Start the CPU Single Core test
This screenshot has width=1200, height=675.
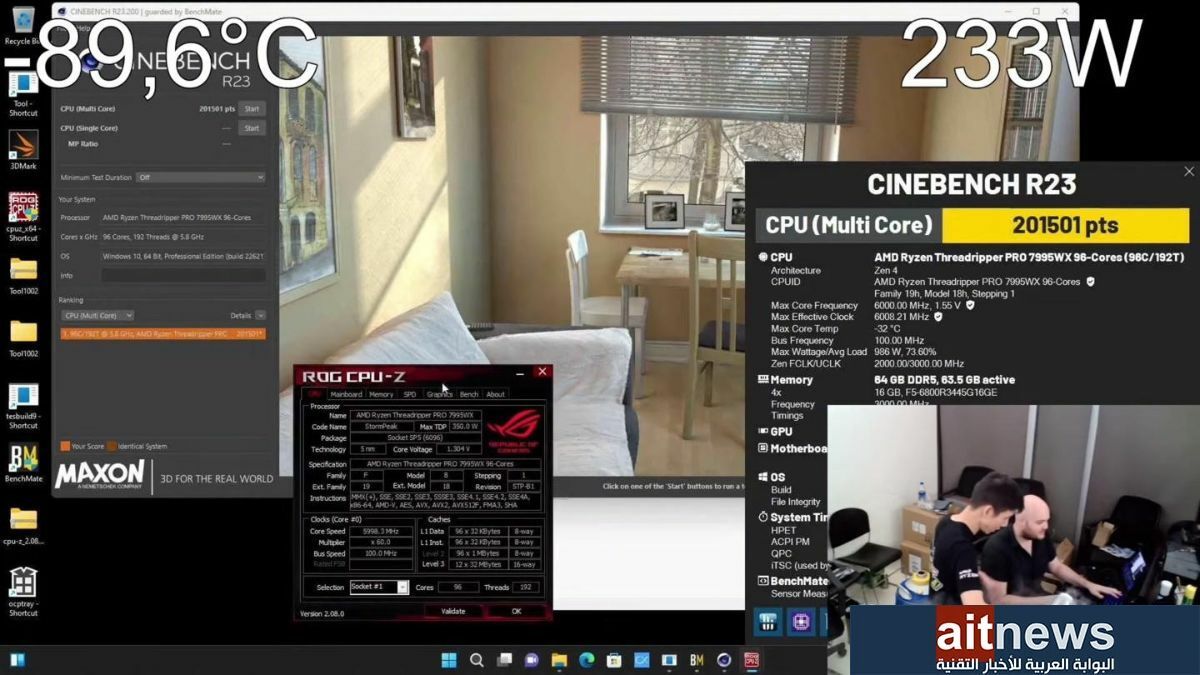point(252,128)
